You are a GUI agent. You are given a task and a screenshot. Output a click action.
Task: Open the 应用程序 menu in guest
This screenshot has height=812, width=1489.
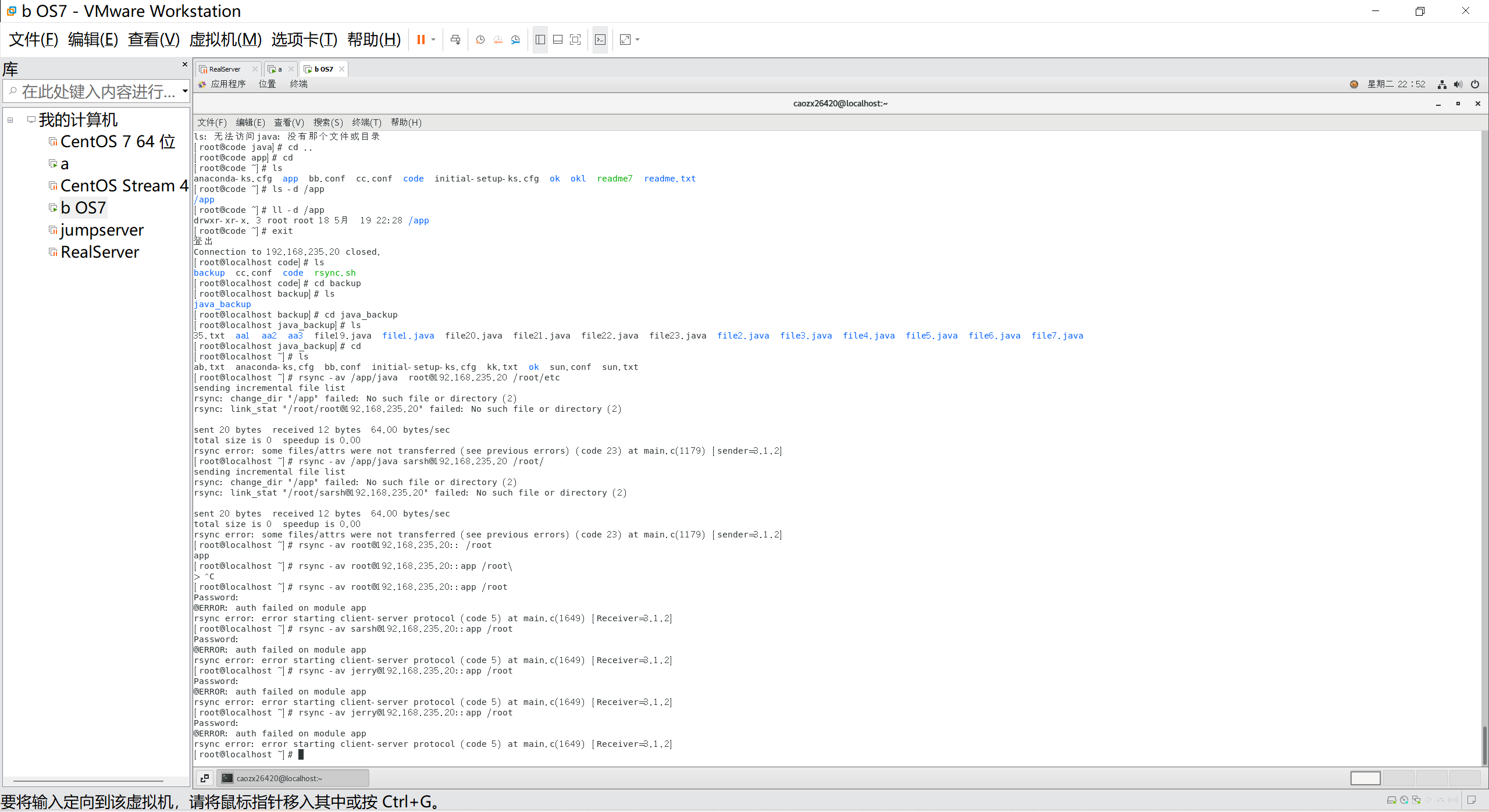pos(227,84)
